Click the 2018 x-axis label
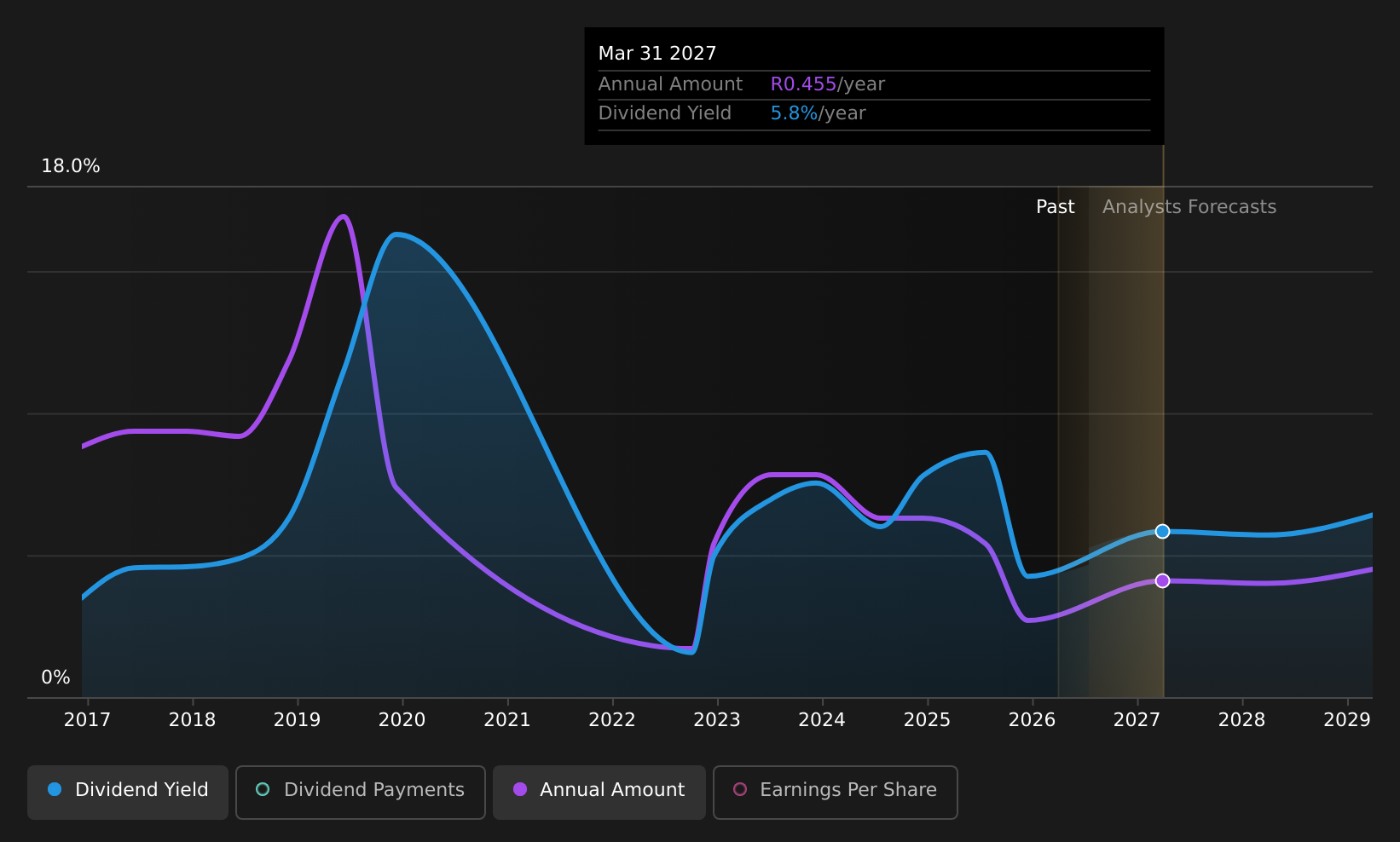 click(193, 720)
